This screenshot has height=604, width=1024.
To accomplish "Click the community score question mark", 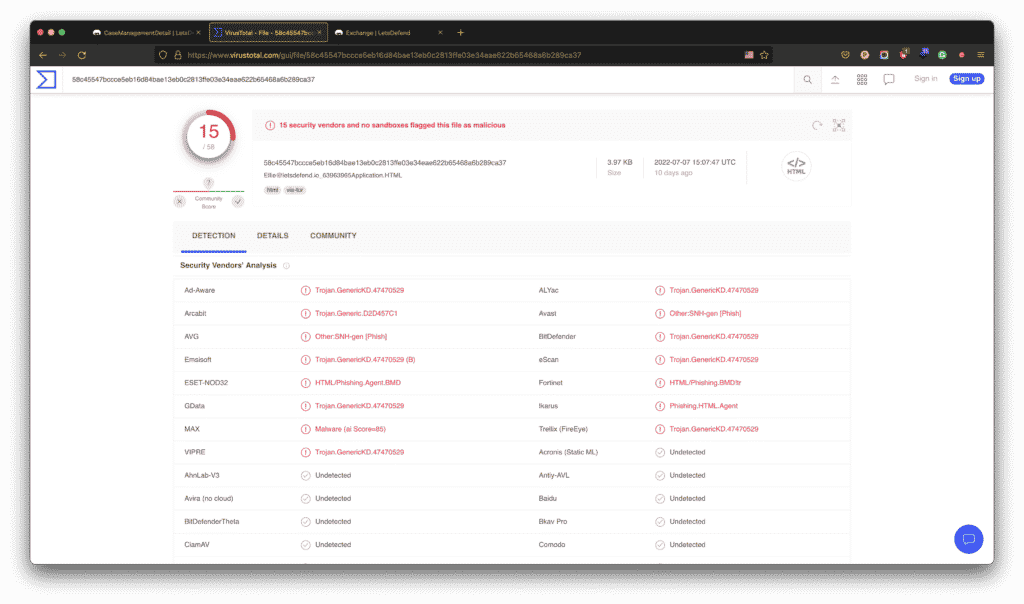I will pos(208,183).
